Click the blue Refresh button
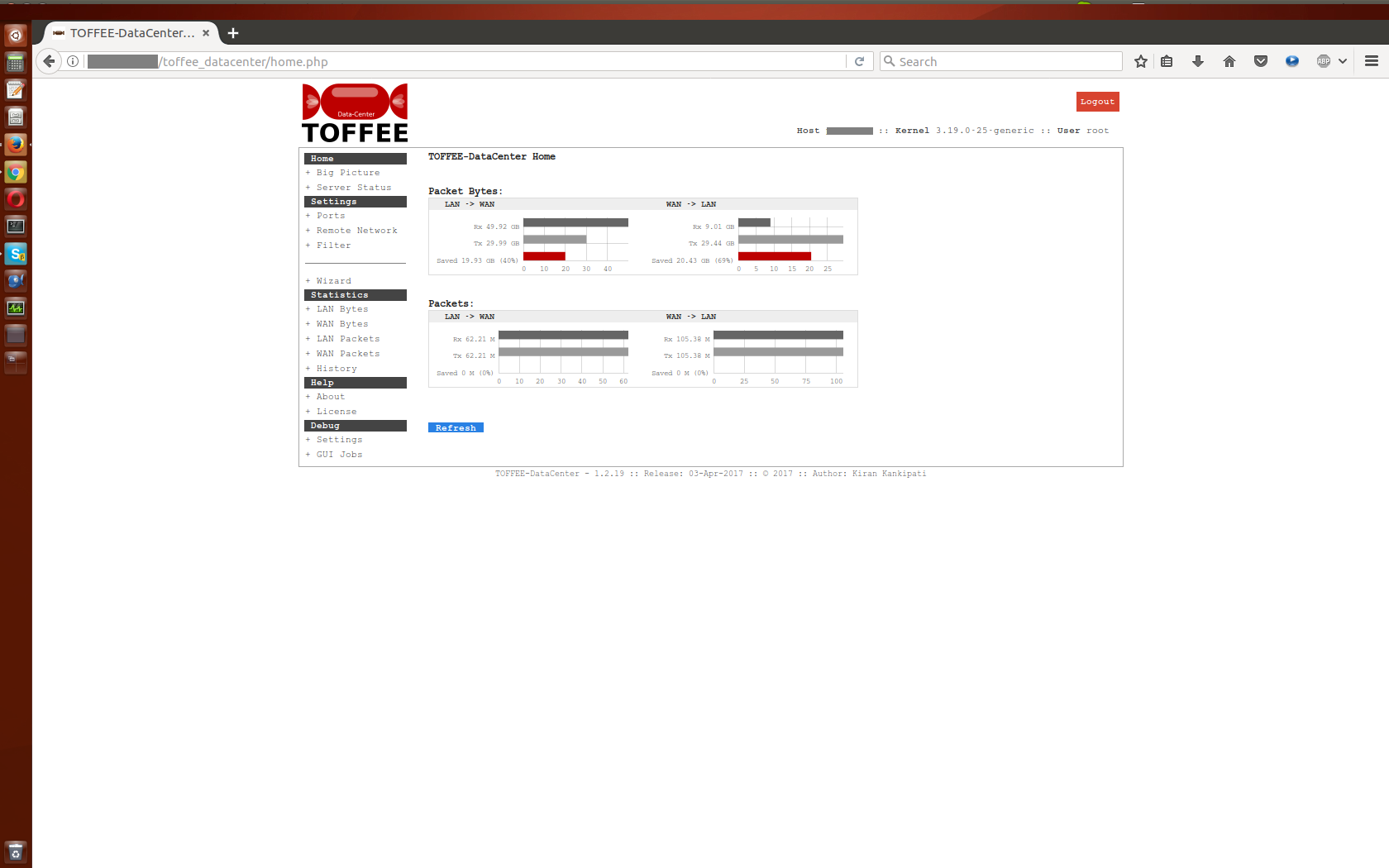1389x868 pixels. pos(456,427)
